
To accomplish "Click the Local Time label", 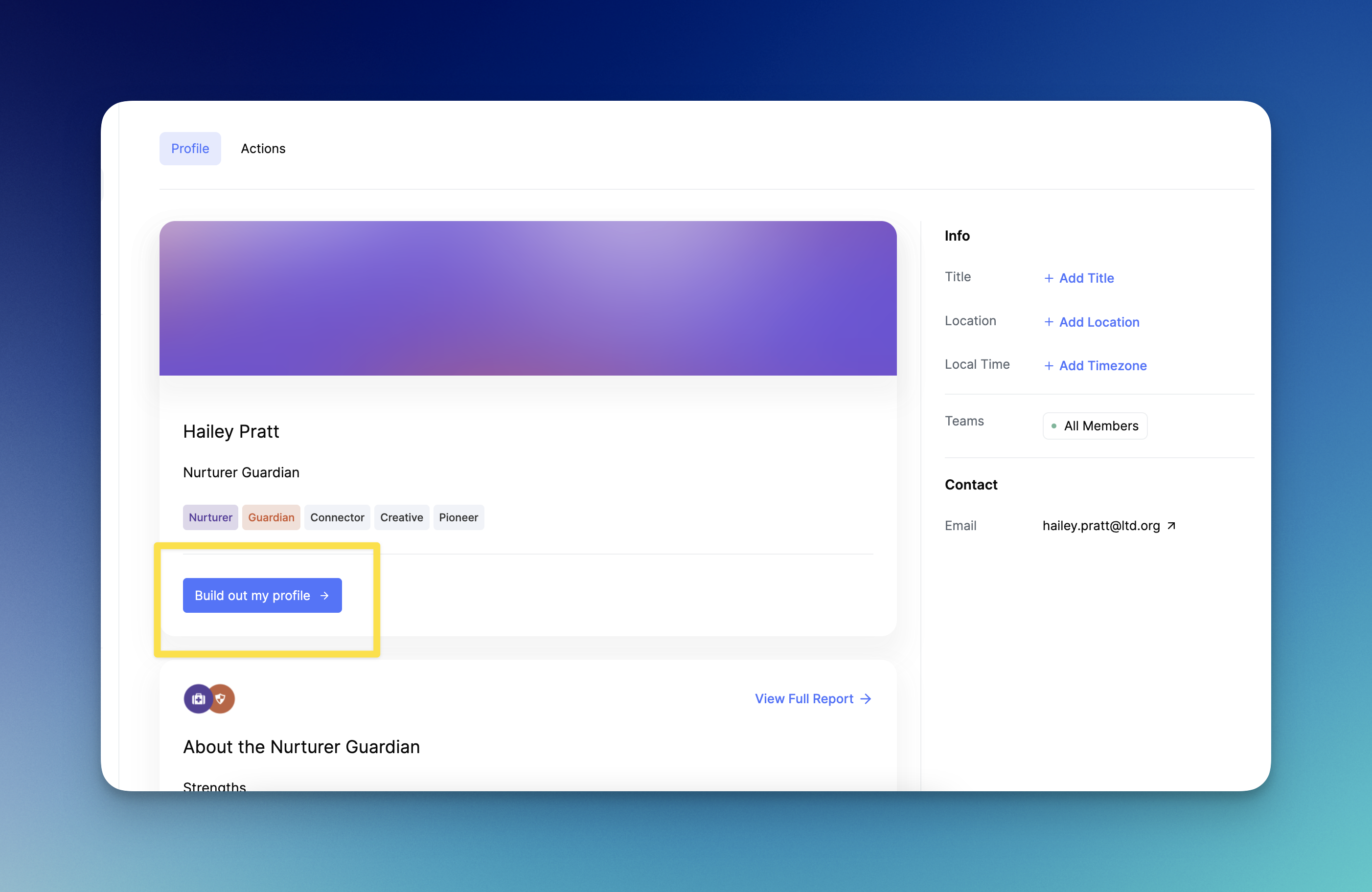I will [977, 364].
